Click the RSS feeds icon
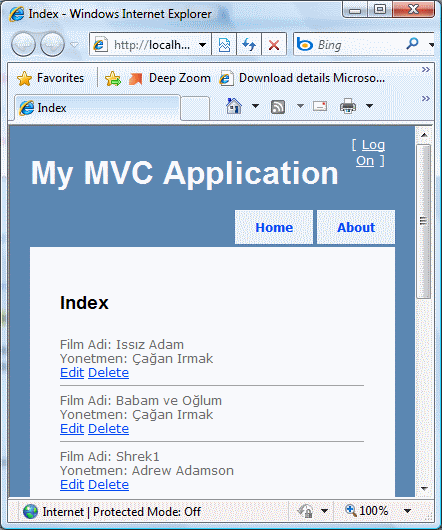 tap(278, 107)
